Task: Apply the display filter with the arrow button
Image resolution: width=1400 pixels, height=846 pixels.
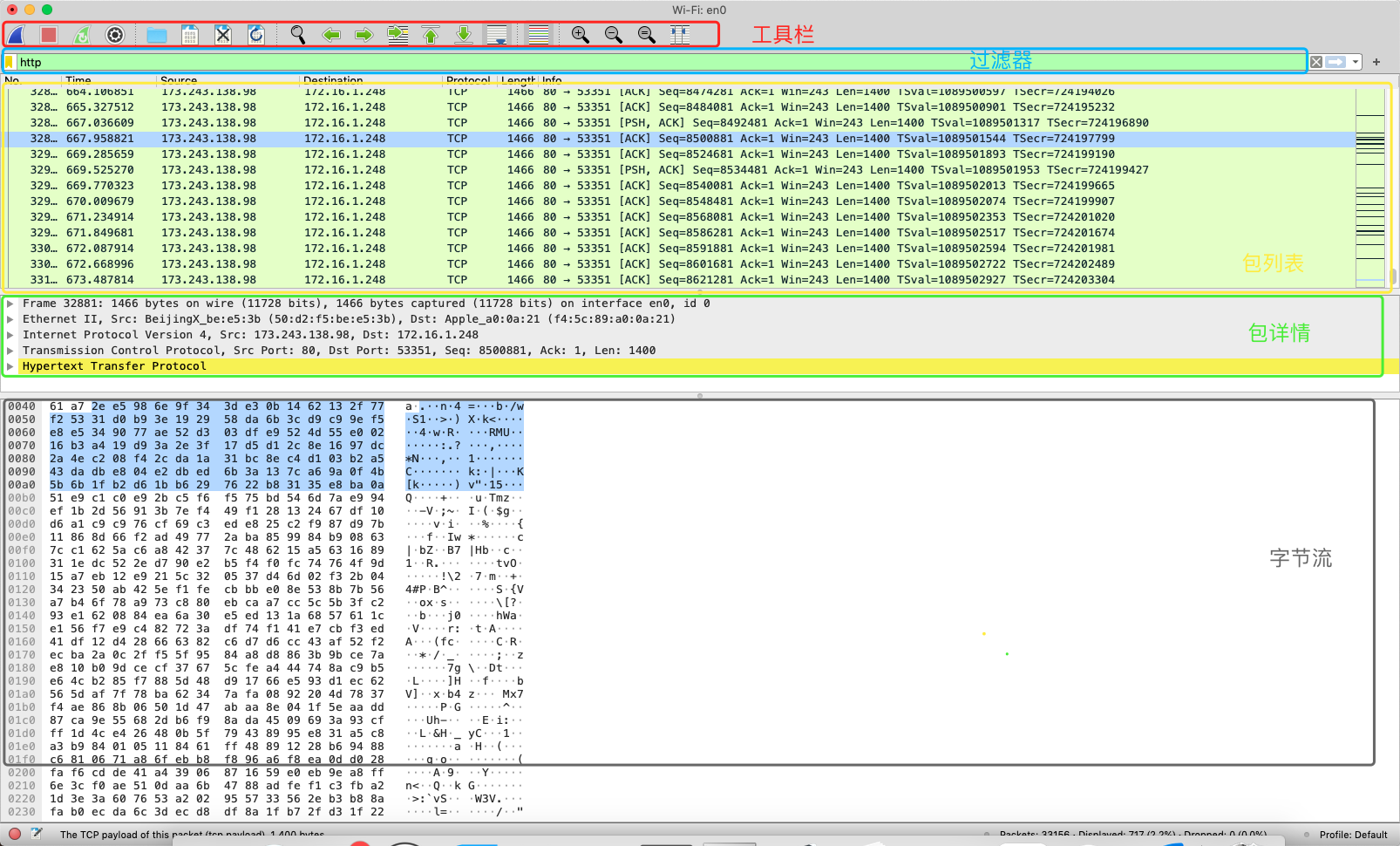Action: coord(1335,62)
